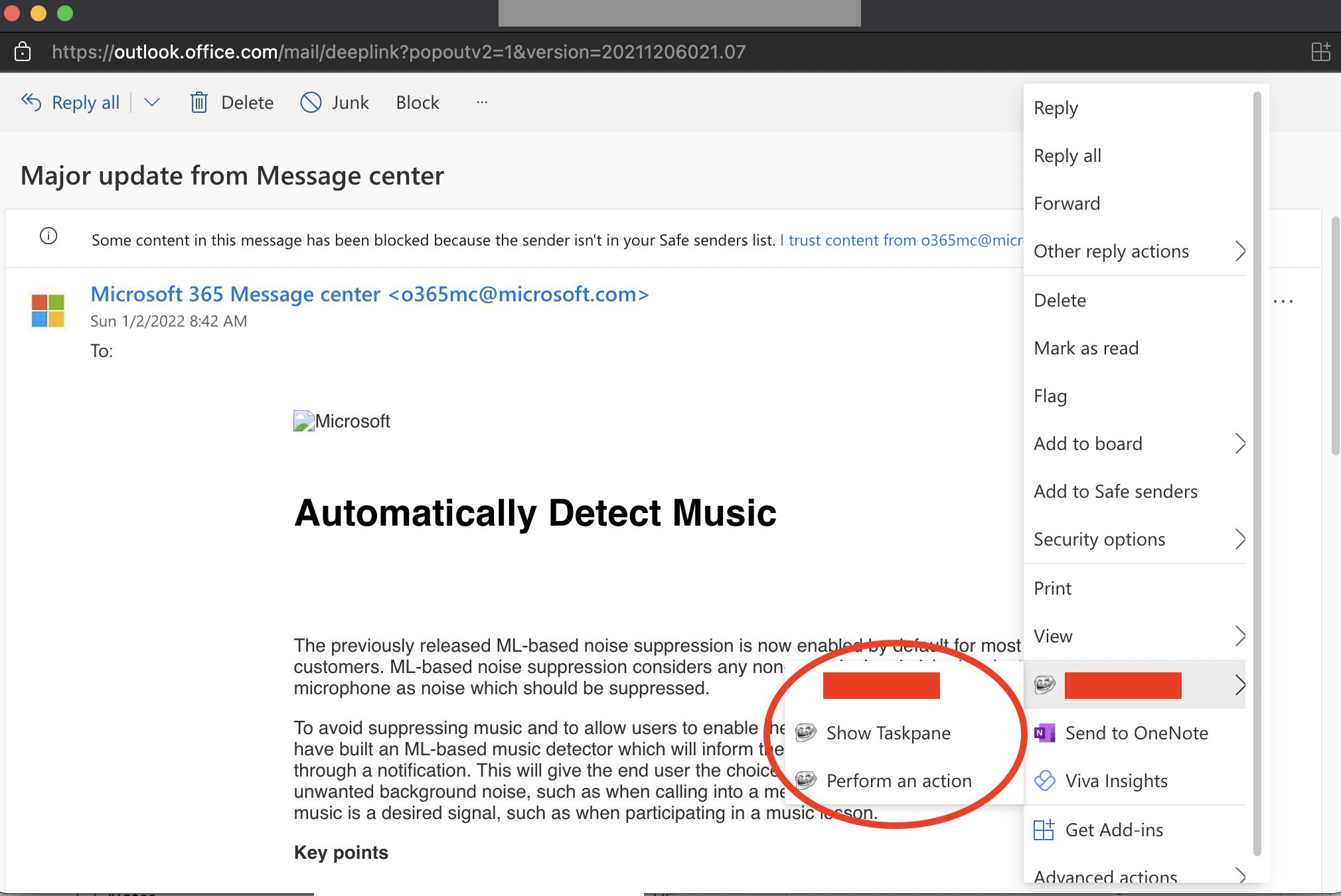Screen dimensions: 1341x896
Task: Choose Show Taskpane in submenu
Action: (888, 733)
